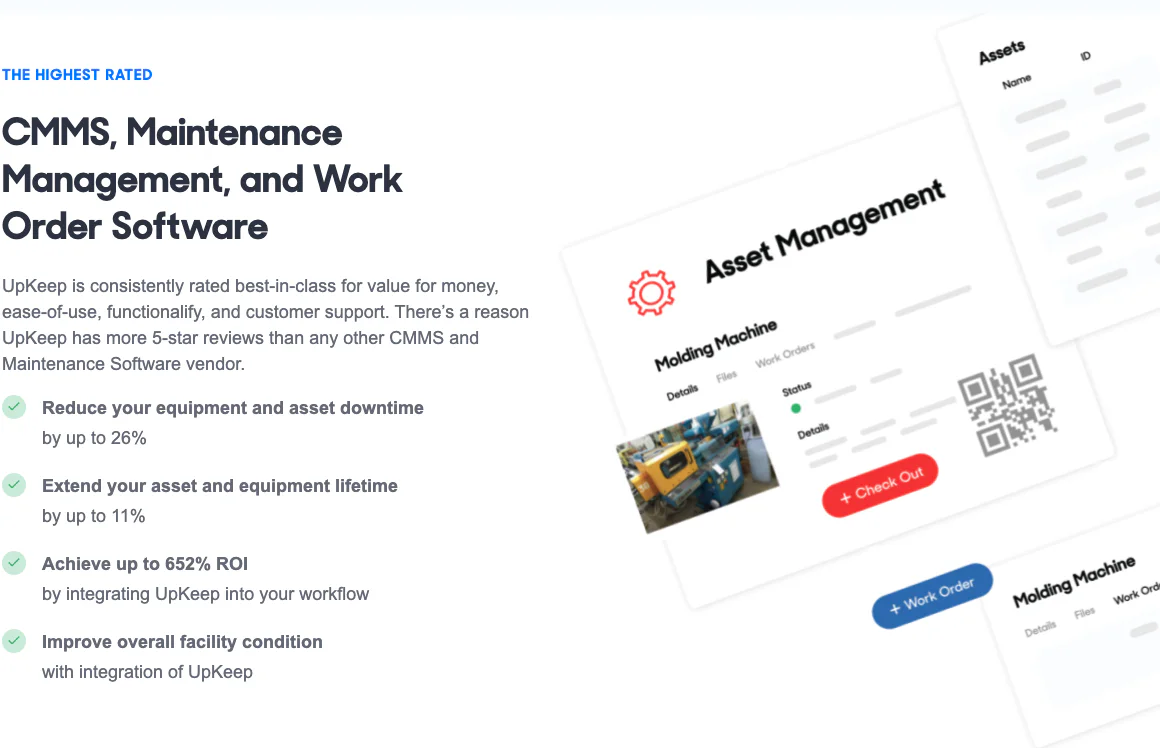The height and width of the screenshot is (748, 1160).
Task: Click the check icon beside Improve overall facility condition
Action: 14,641
